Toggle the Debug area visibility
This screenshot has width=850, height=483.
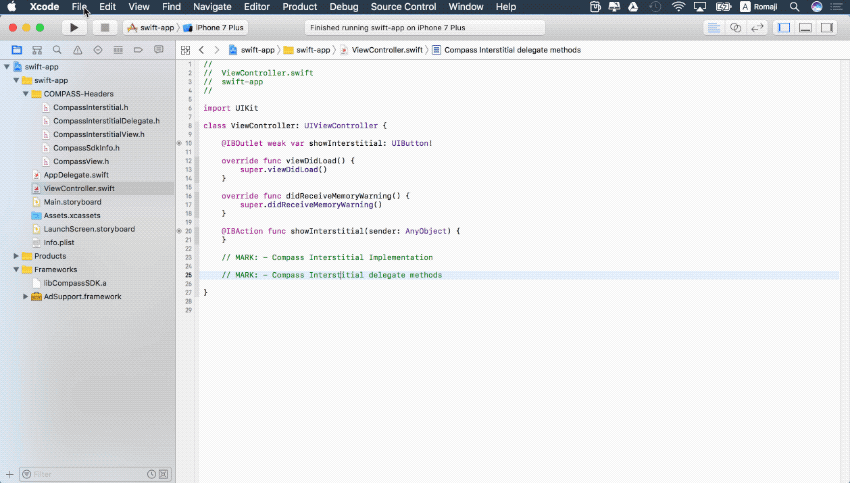(806, 28)
